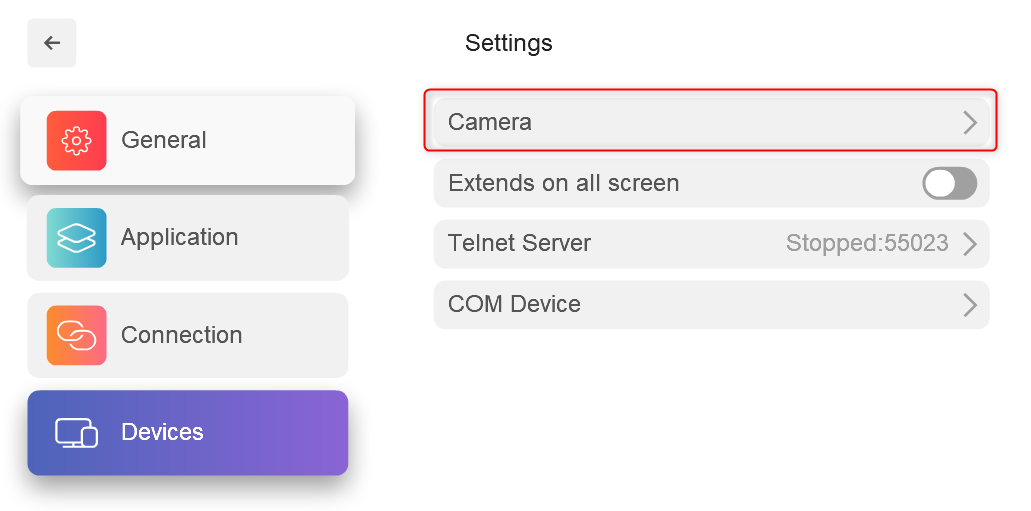1031x511 pixels.
Task: Expand Camera settings via its chevron
Action: point(971,122)
